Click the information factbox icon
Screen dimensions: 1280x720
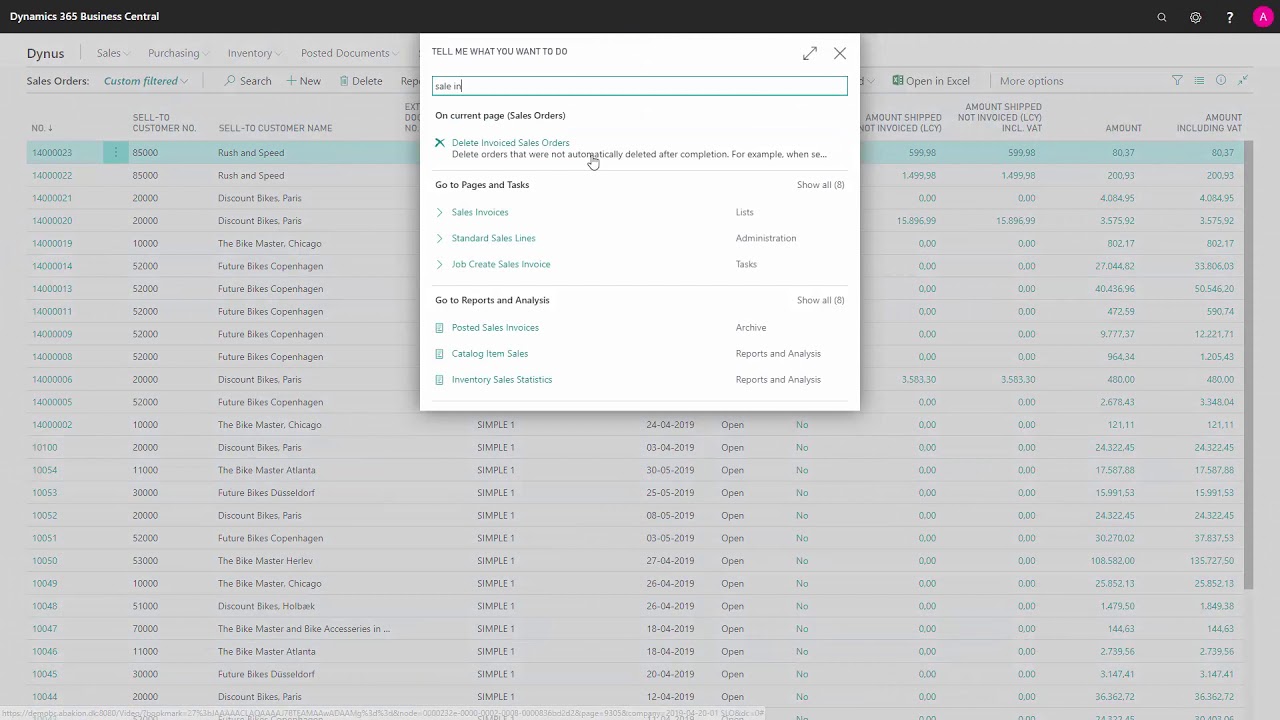click(1221, 80)
